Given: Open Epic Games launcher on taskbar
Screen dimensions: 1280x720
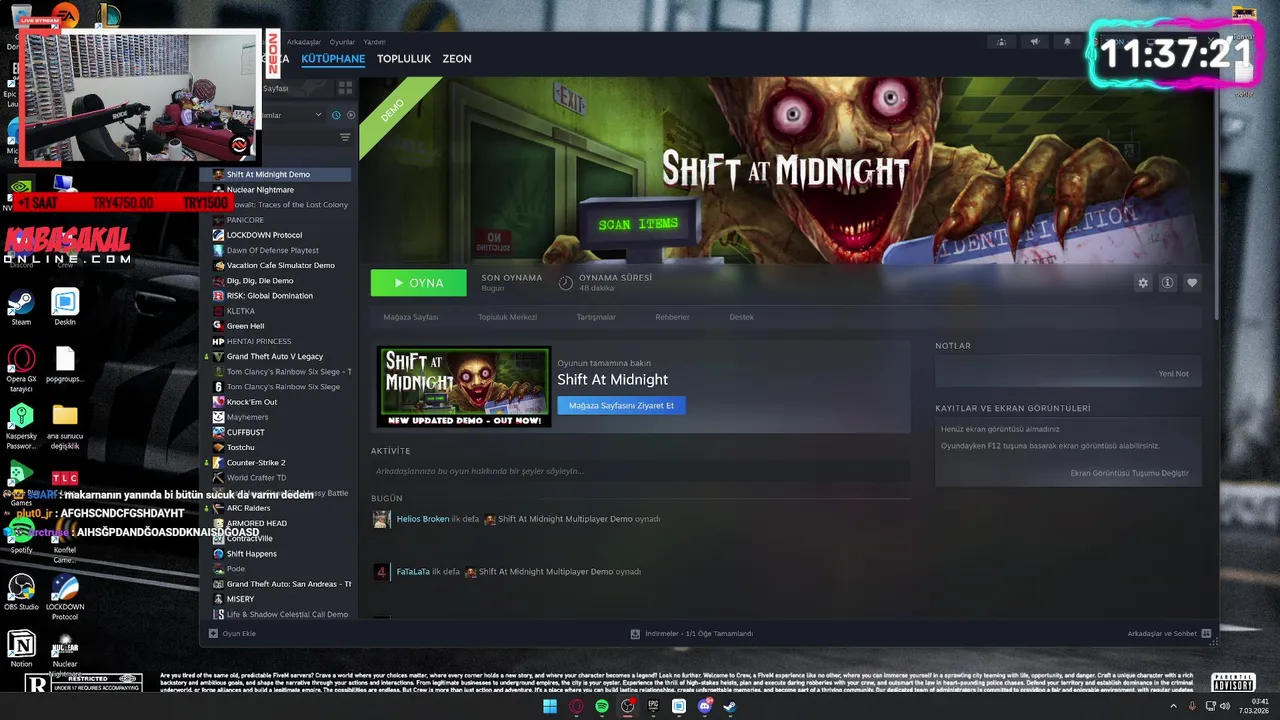Looking at the screenshot, I should pos(653,706).
